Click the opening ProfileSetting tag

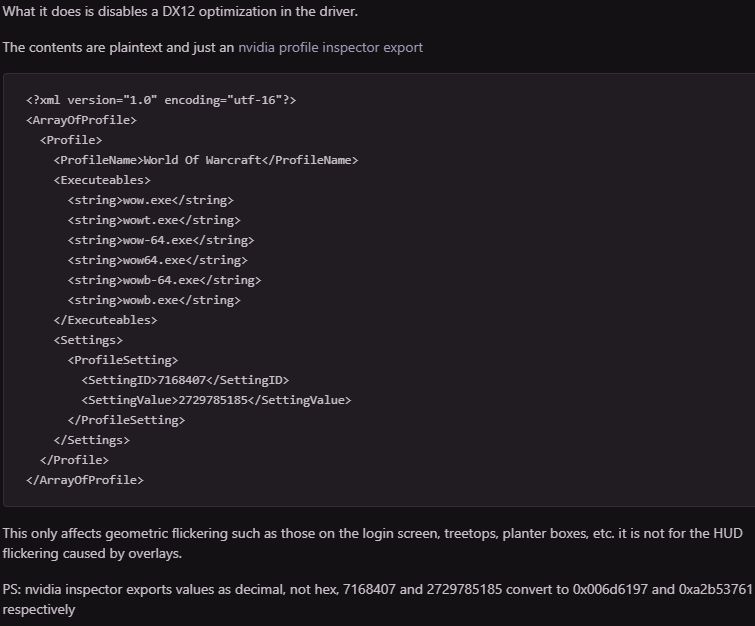click(122, 360)
